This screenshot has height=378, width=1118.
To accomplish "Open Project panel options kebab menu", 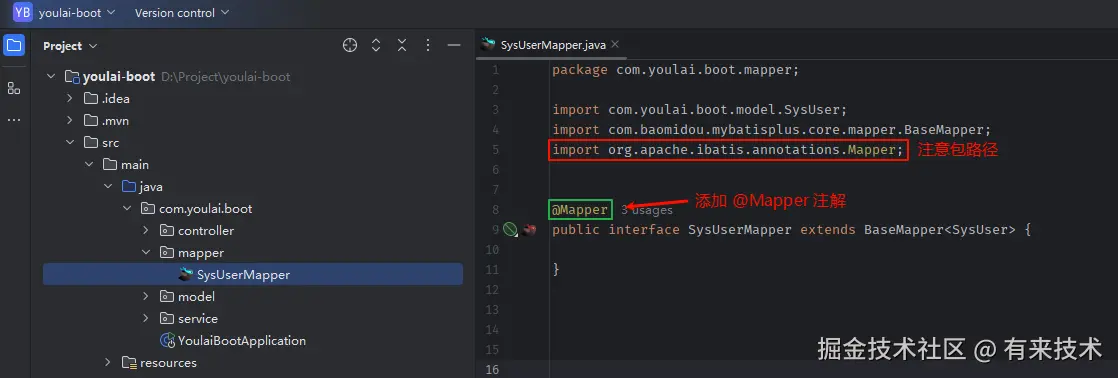I will (428, 46).
